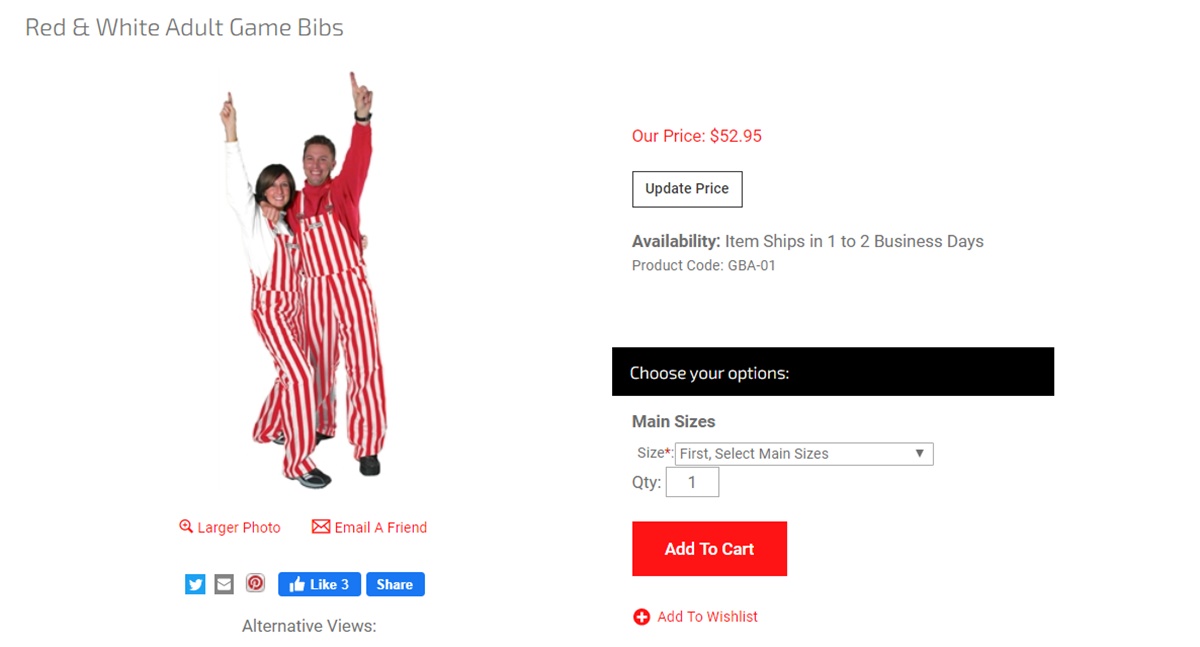Click the Pinterest share icon
Viewport: 1200px width, 647px height.
pos(255,583)
